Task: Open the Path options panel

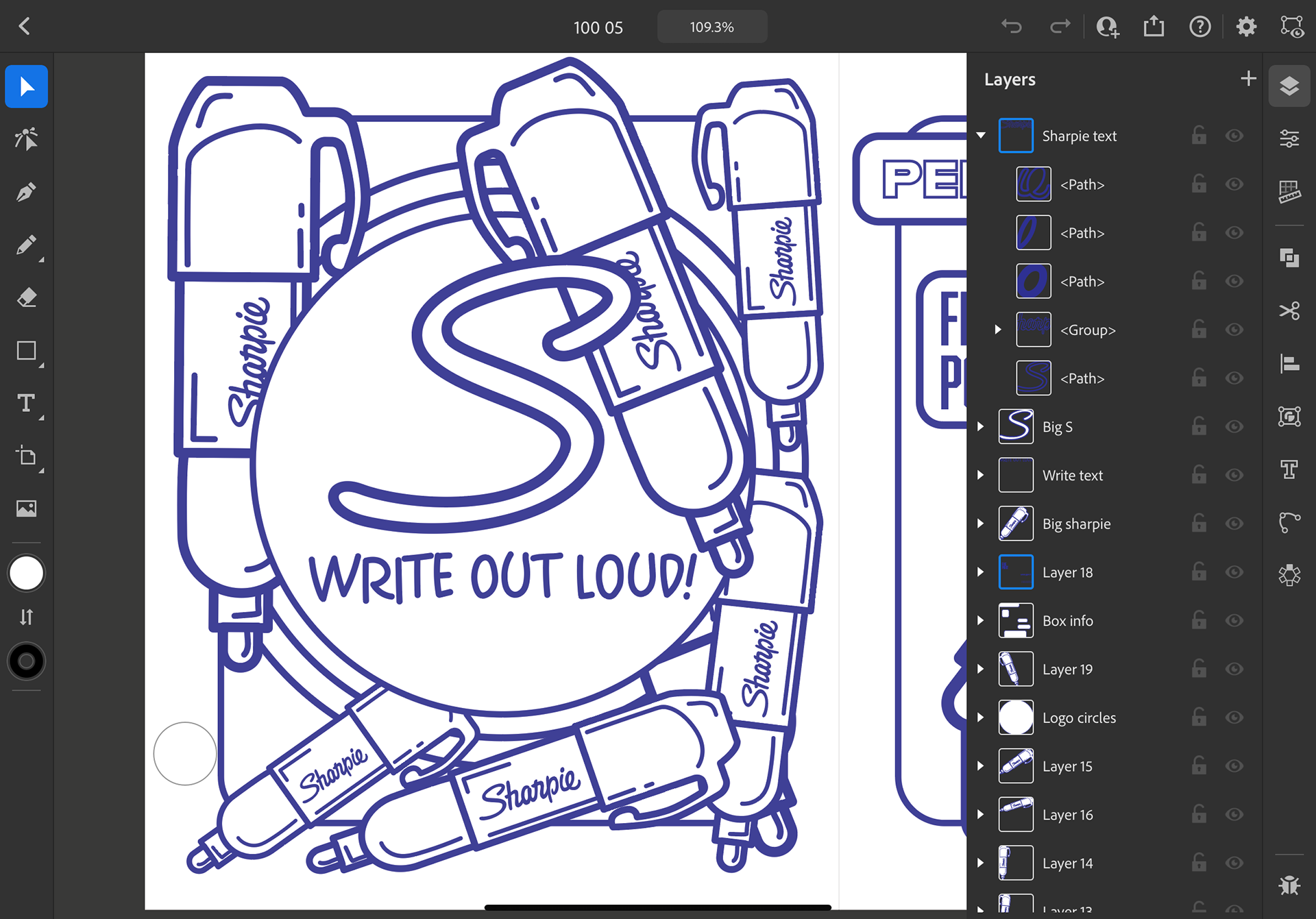Action: [x=1289, y=522]
